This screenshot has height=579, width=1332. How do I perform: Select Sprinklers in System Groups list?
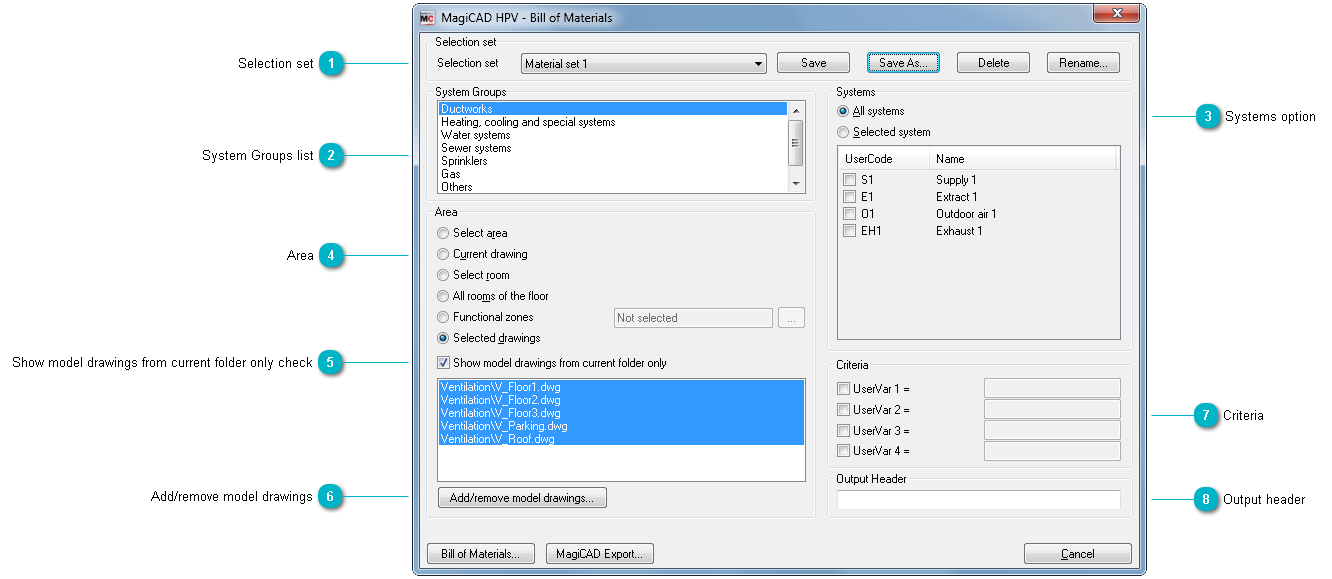(613, 161)
